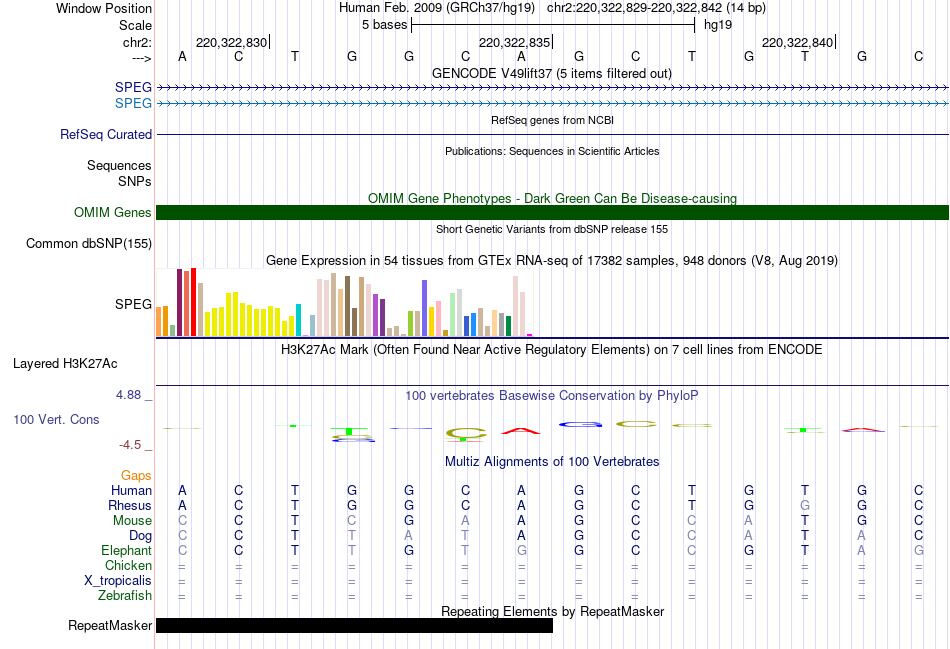Click the Human species row label
This screenshot has height=649, width=950.
131,490
